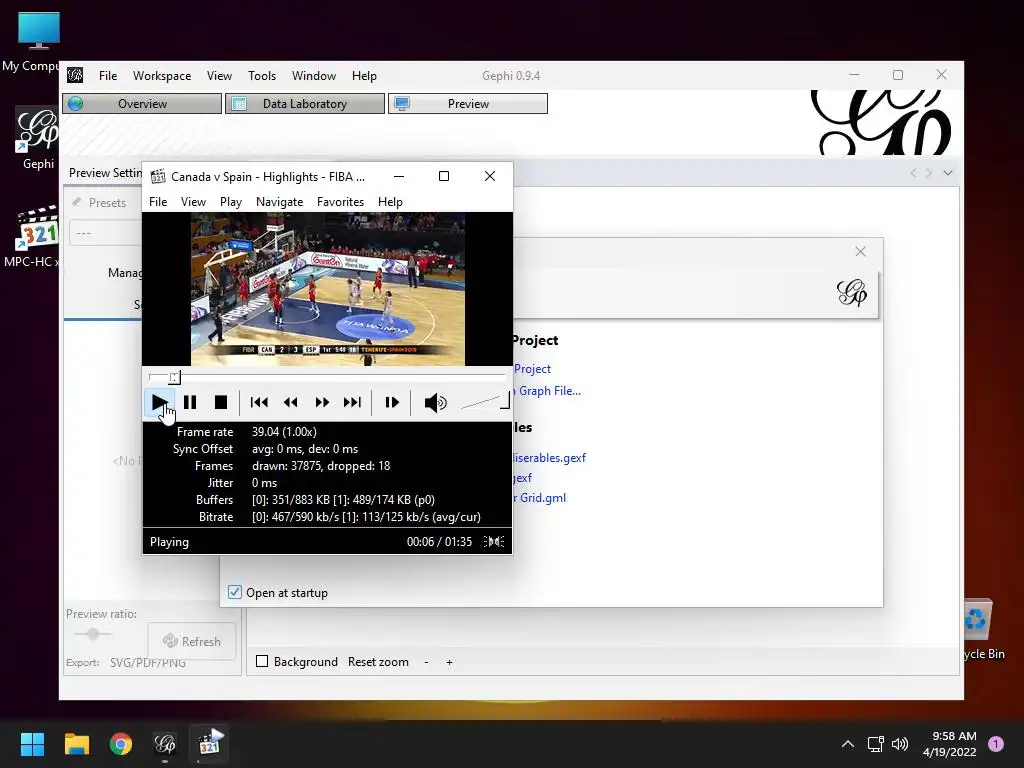Click the basketball video frame in MPC-HC
The width and height of the screenshot is (1024, 768).
(328, 289)
